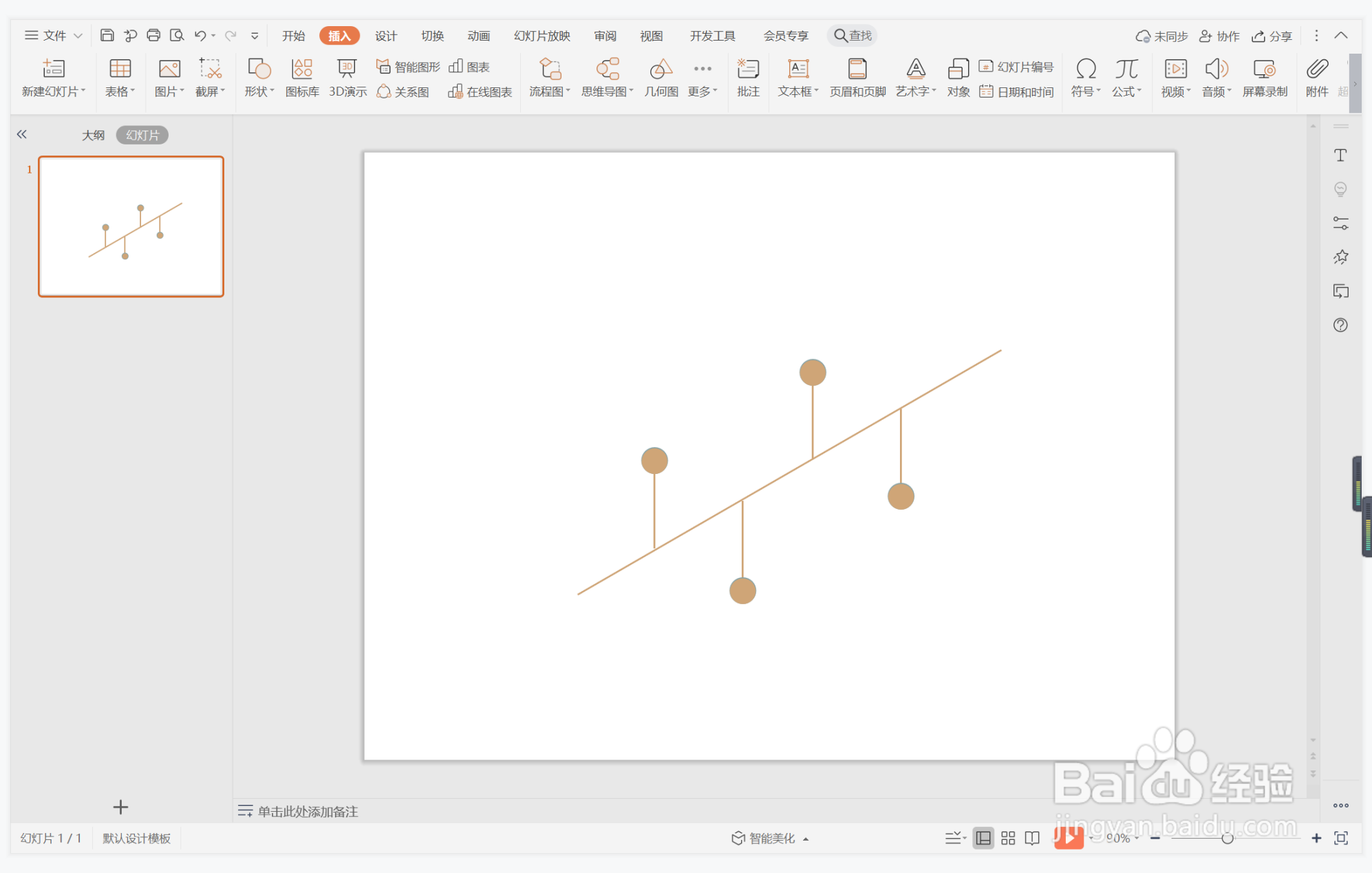The image size is (1372, 873).
Task: Open the 文件 menu dropdown
Action: click(54, 35)
